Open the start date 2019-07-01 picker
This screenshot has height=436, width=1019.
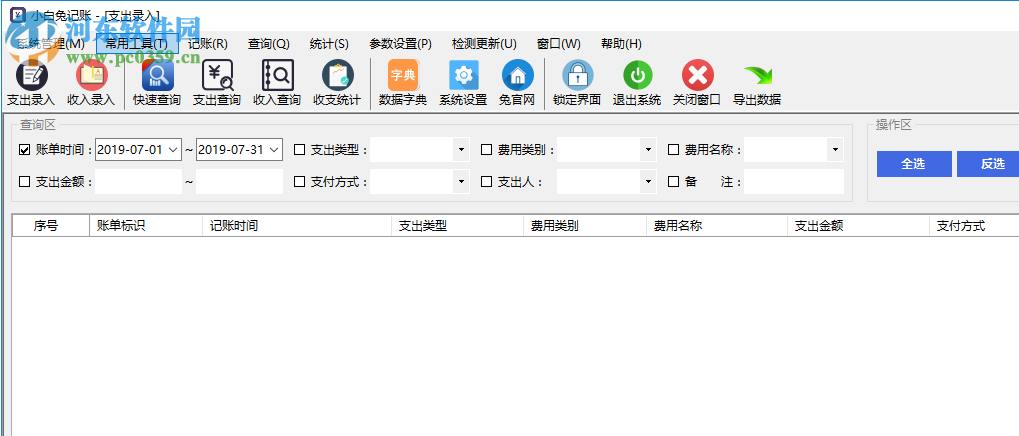174,149
